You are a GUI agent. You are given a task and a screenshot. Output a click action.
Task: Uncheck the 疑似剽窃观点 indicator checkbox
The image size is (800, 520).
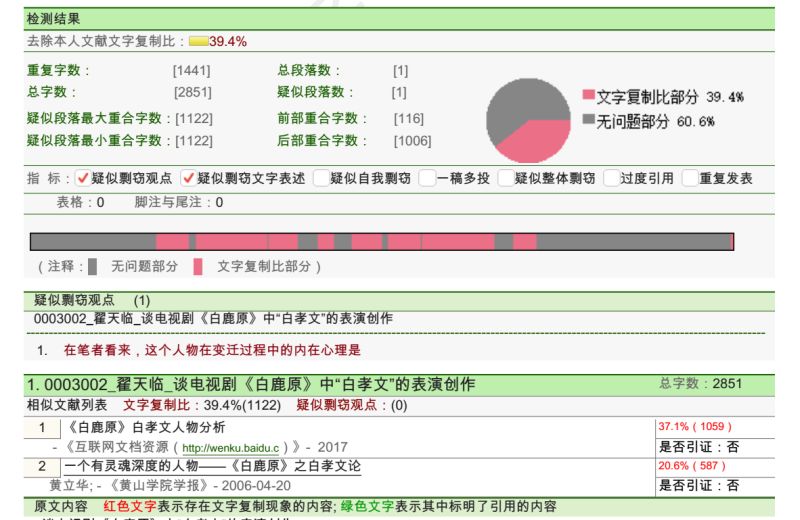point(83,179)
